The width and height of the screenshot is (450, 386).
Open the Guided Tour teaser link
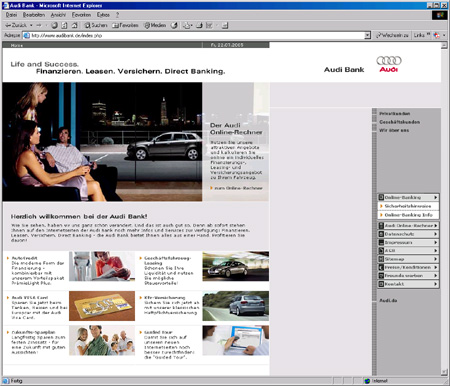coord(158,332)
